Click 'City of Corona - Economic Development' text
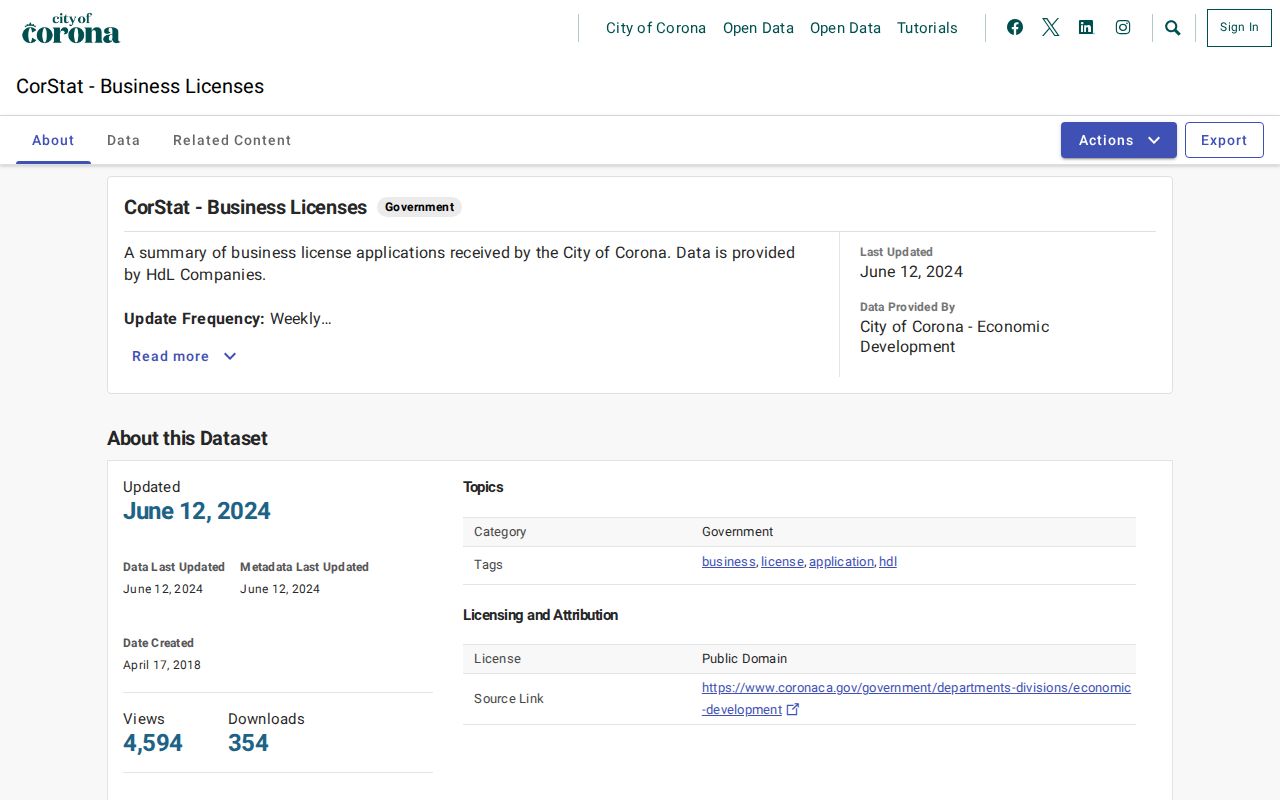 (x=955, y=337)
